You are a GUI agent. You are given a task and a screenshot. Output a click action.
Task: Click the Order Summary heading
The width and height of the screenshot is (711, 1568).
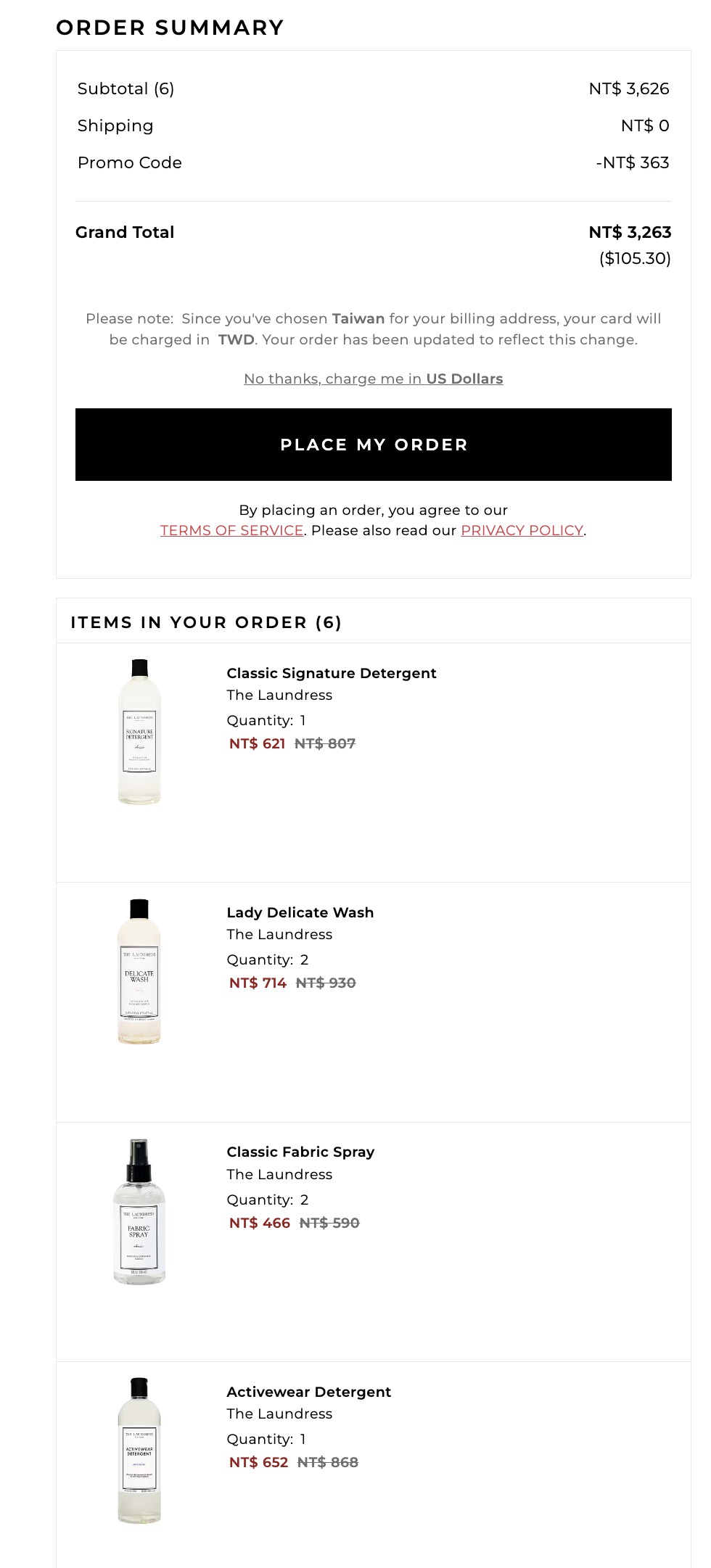point(170,28)
